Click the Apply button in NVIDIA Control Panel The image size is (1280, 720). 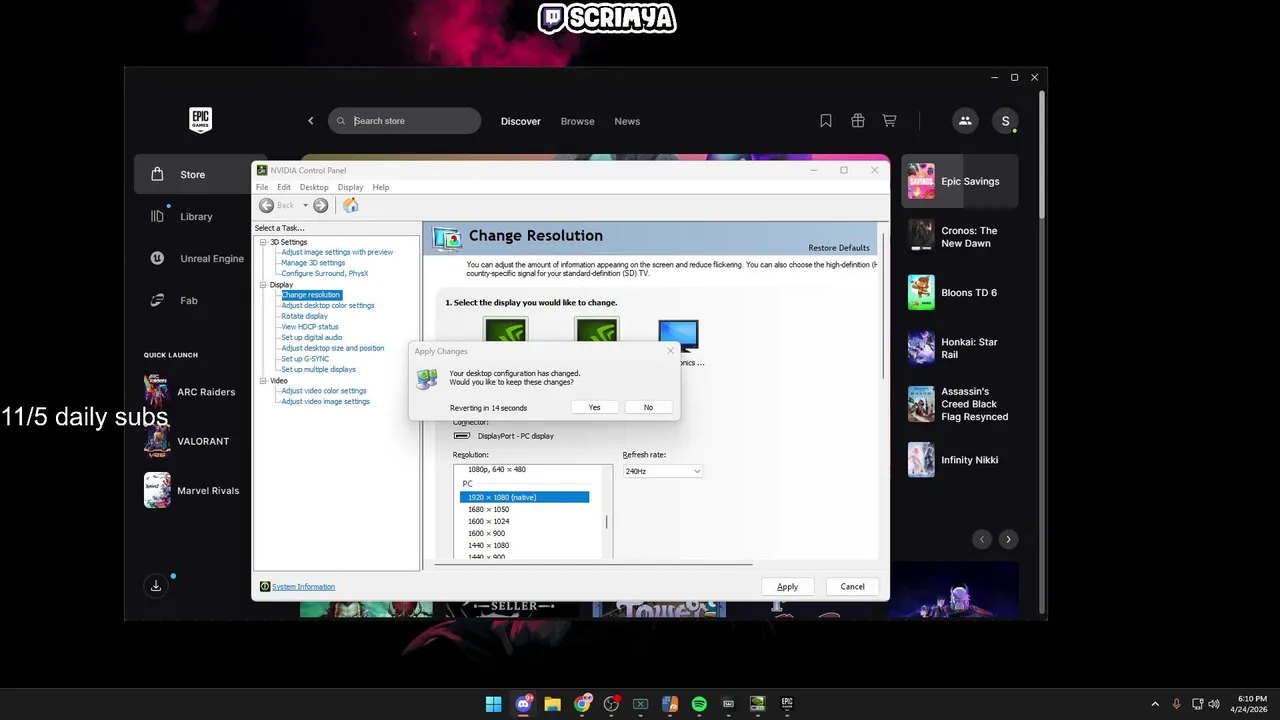pyautogui.click(x=788, y=587)
